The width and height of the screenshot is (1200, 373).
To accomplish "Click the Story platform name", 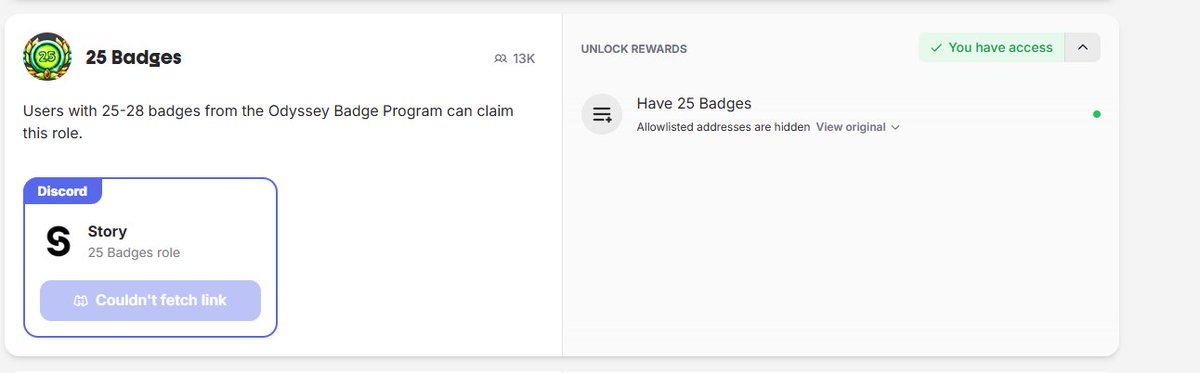I will (x=107, y=231).
